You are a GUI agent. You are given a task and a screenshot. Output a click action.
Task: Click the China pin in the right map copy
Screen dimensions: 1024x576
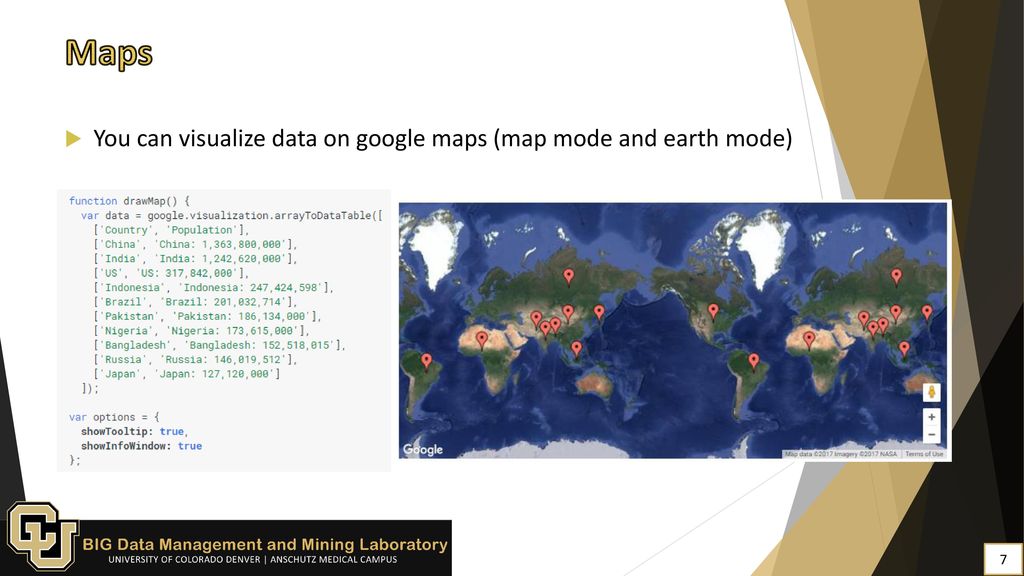tap(896, 313)
